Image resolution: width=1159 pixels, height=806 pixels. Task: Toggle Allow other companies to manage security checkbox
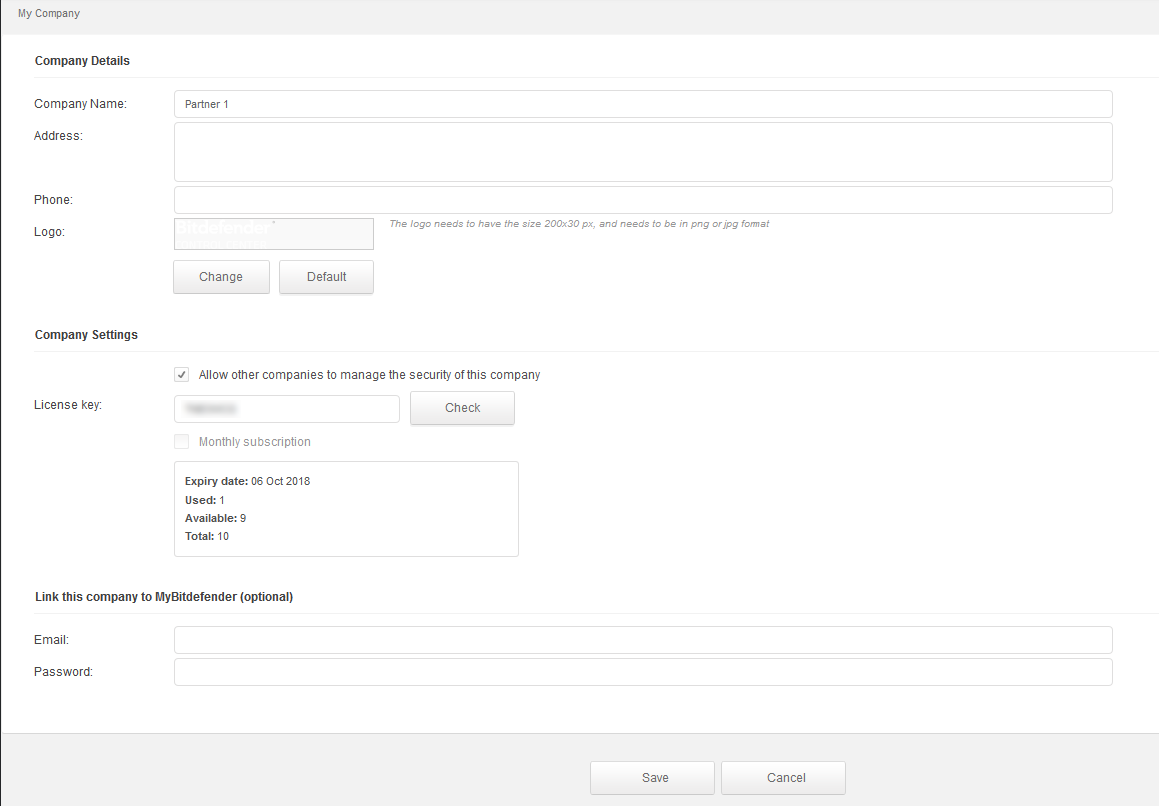click(181, 375)
